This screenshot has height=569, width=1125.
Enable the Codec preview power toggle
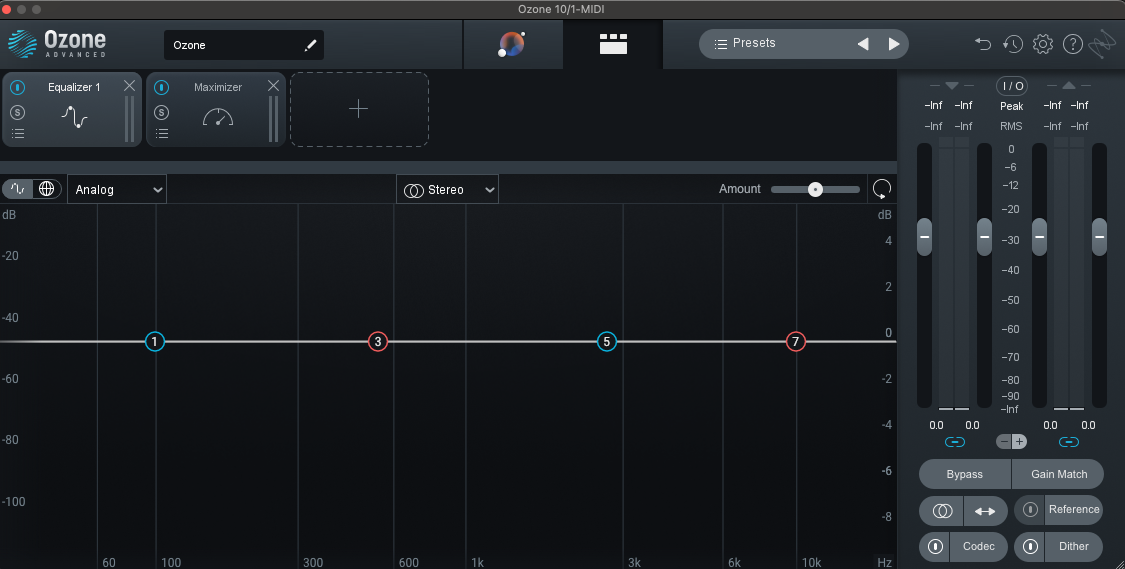935,547
